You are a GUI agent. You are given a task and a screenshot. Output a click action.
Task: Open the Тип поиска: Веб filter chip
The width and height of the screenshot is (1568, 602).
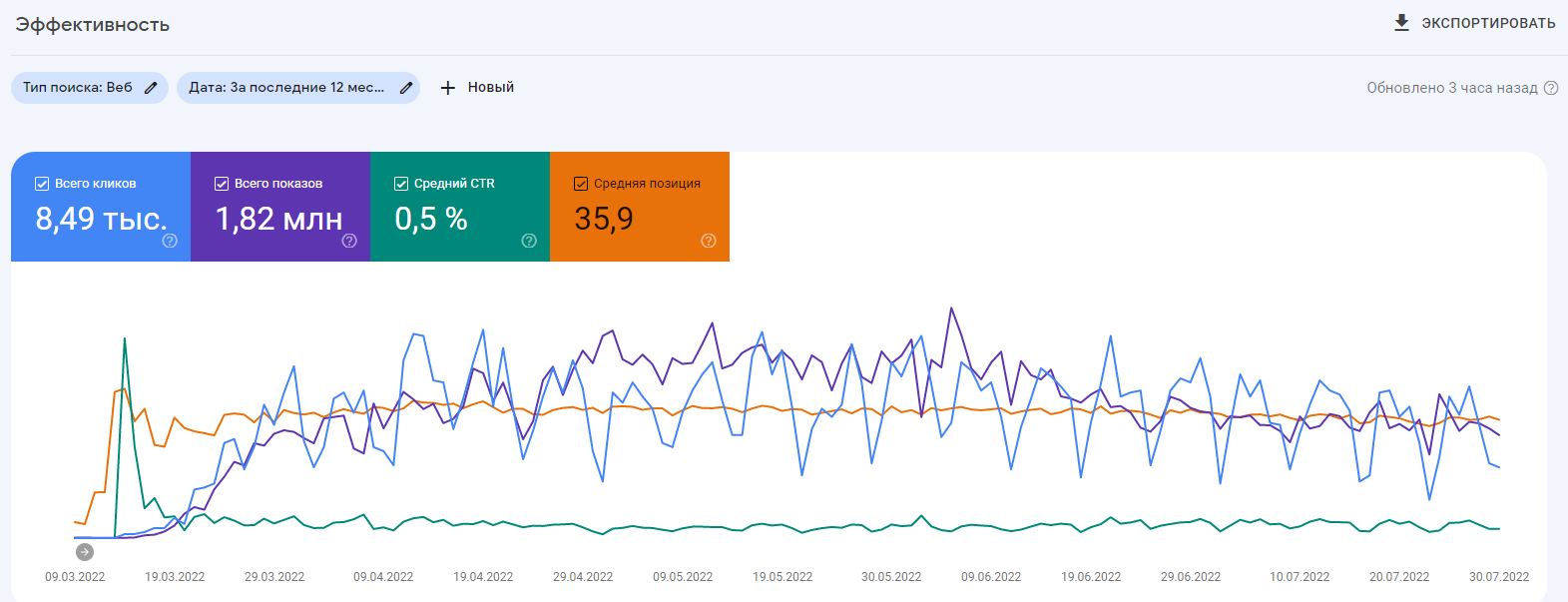[78, 88]
